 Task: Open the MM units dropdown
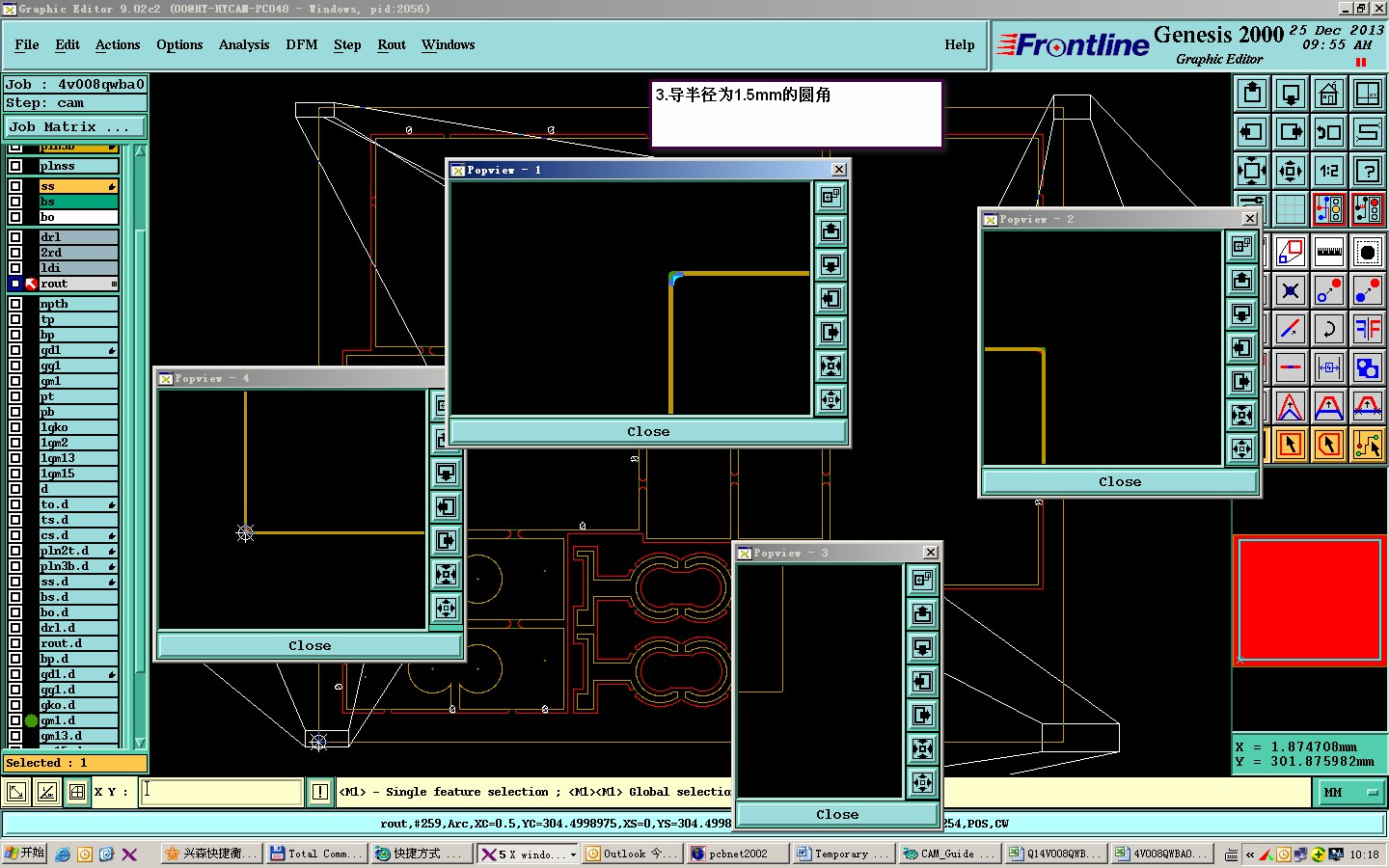(x=1350, y=792)
